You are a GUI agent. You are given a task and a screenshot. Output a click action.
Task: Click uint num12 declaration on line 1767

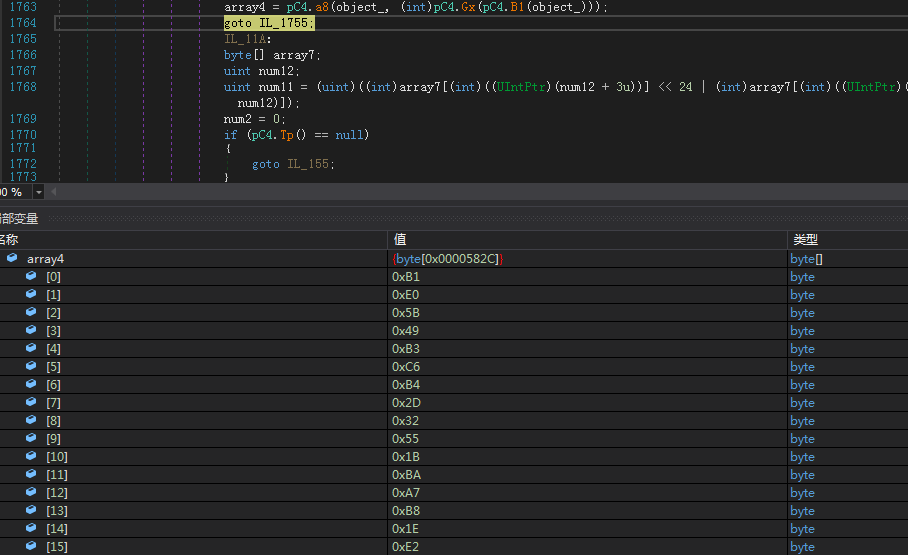pos(261,71)
